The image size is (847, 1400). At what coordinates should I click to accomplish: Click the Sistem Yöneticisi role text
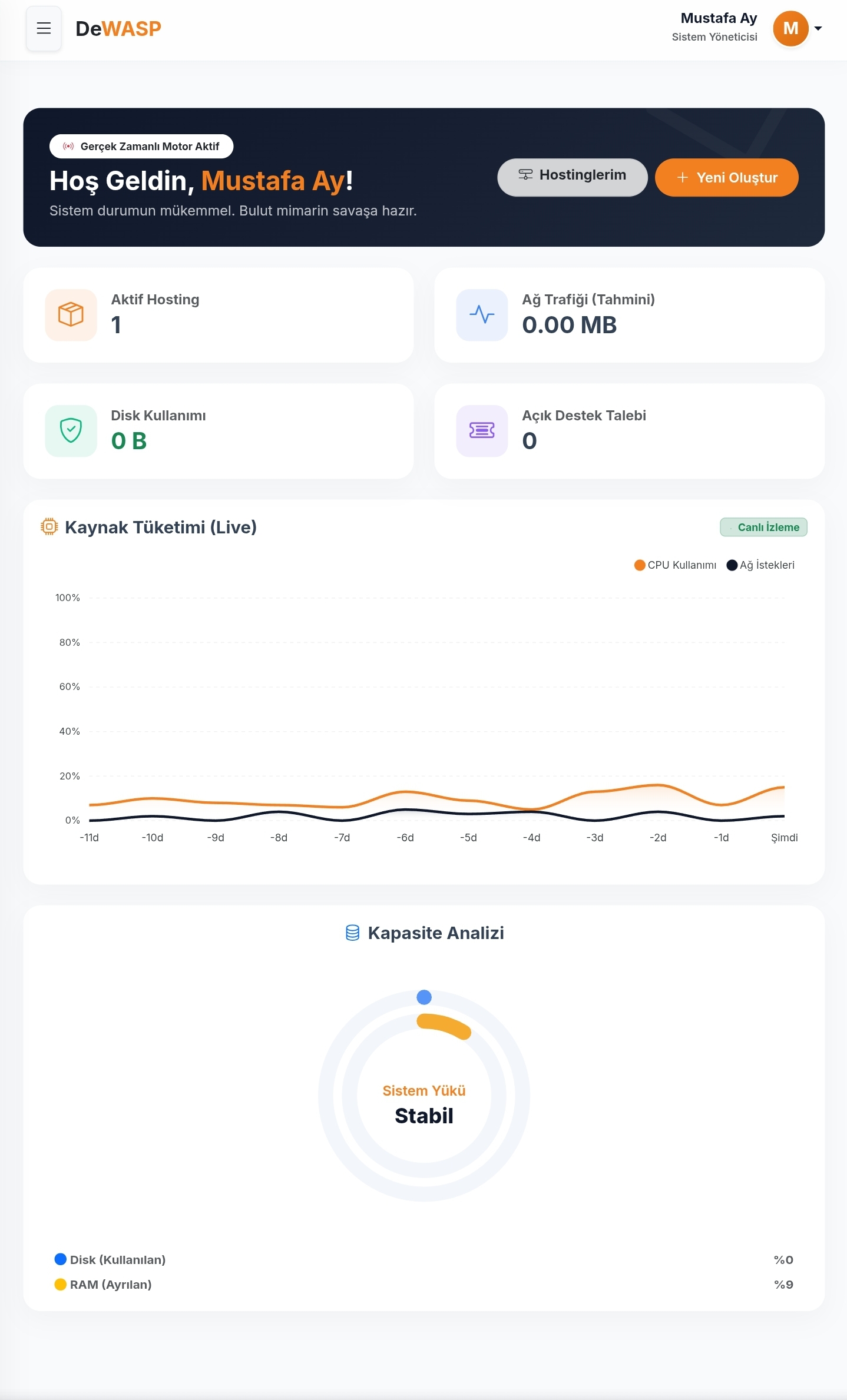click(714, 37)
